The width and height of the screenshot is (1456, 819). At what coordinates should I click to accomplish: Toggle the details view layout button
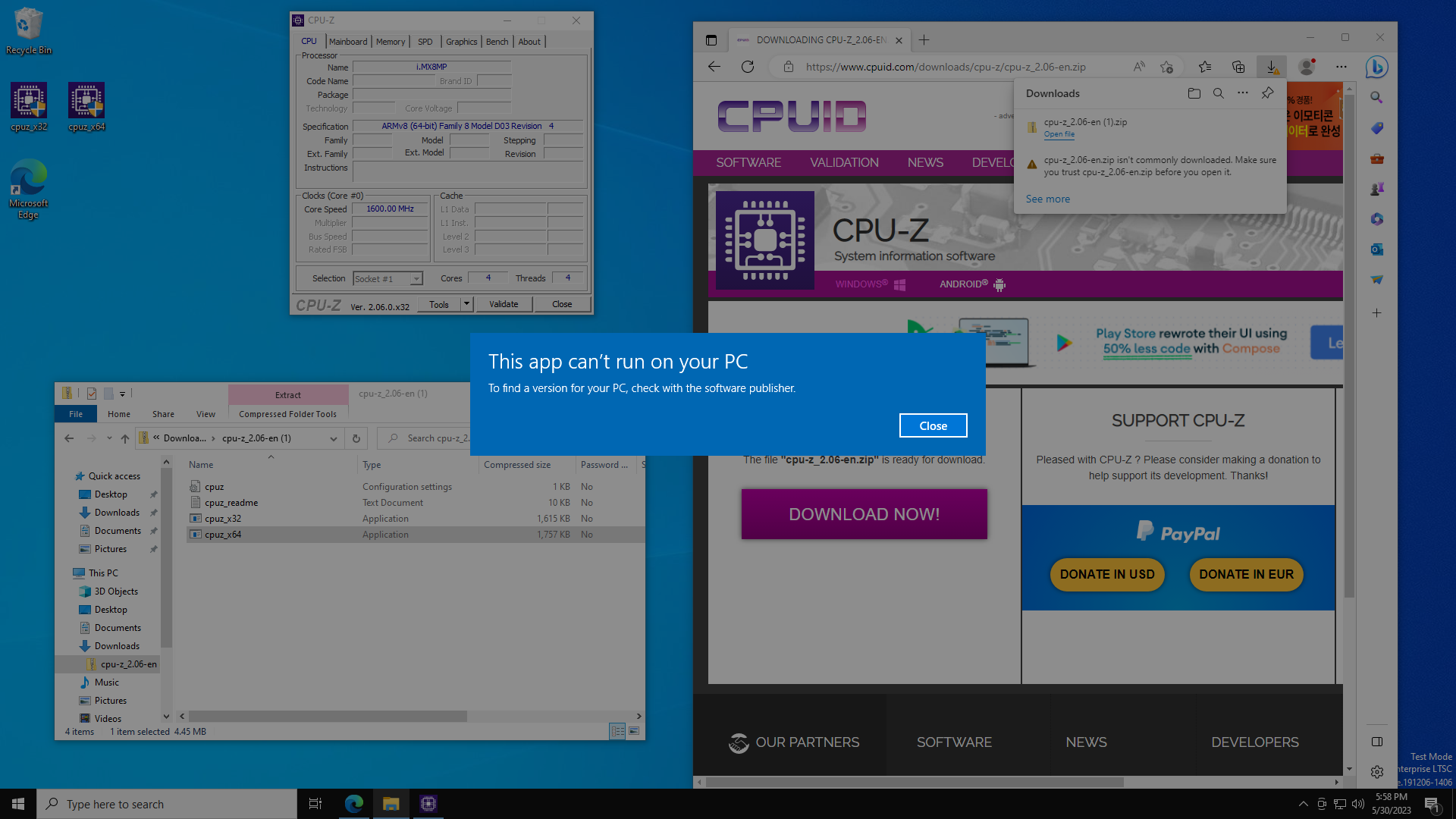click(x=617, y=731)
